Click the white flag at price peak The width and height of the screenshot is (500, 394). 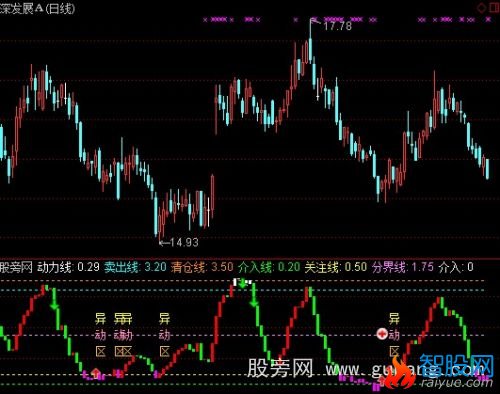coord(314,22)
